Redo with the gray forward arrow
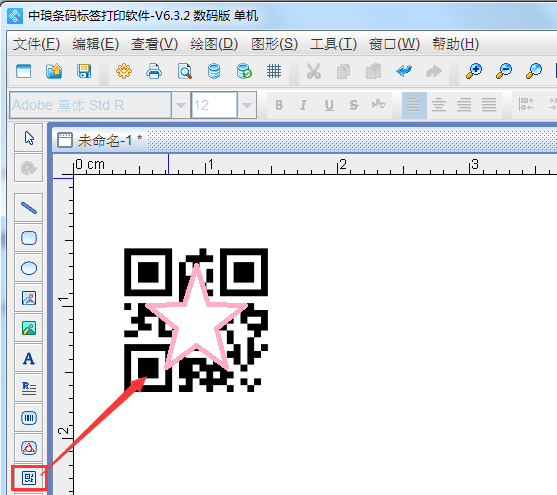Viewport: 557px width, 495px height. pyautogui.click(x=434, y=71)
